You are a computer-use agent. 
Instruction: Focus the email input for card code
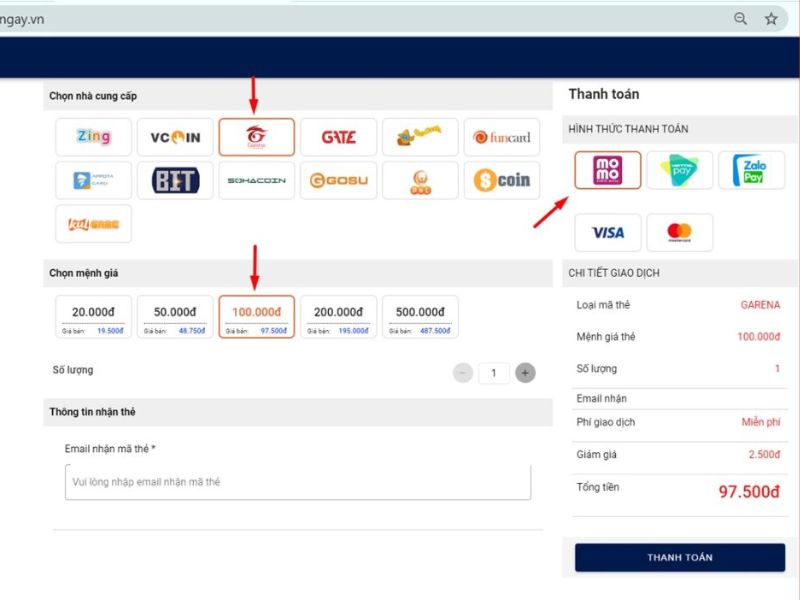298,482
